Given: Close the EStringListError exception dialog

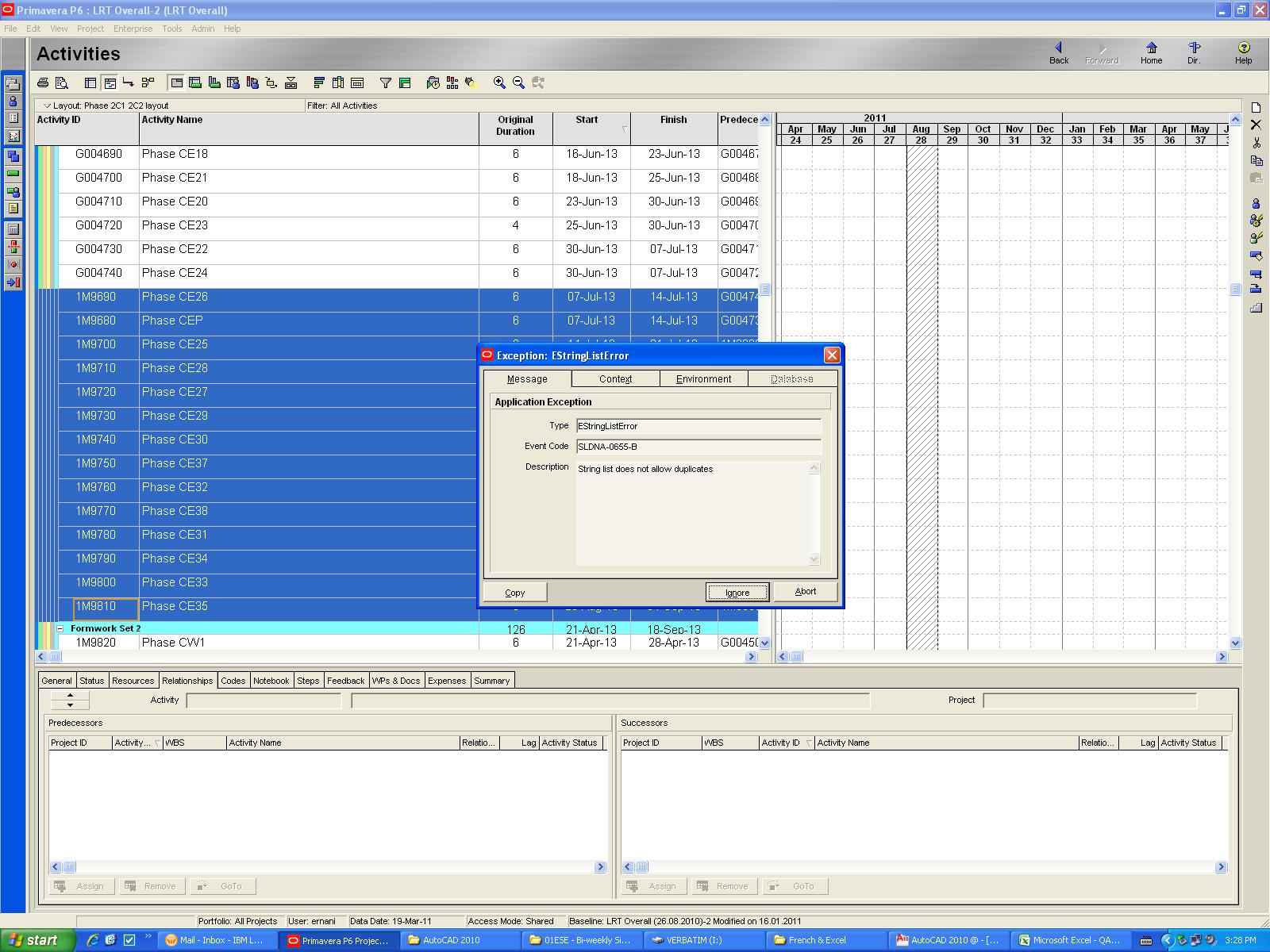Looking at the screenshot, I should tap(832, 355).
